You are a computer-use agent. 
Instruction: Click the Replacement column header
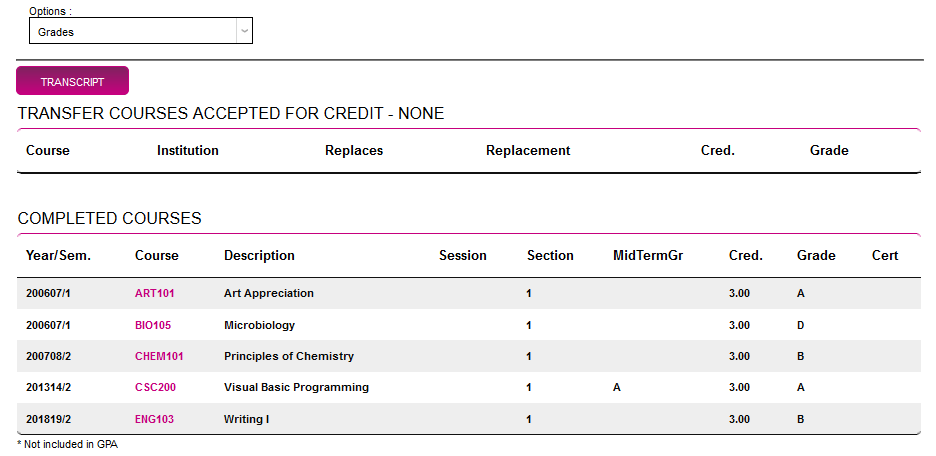[528, 151]
